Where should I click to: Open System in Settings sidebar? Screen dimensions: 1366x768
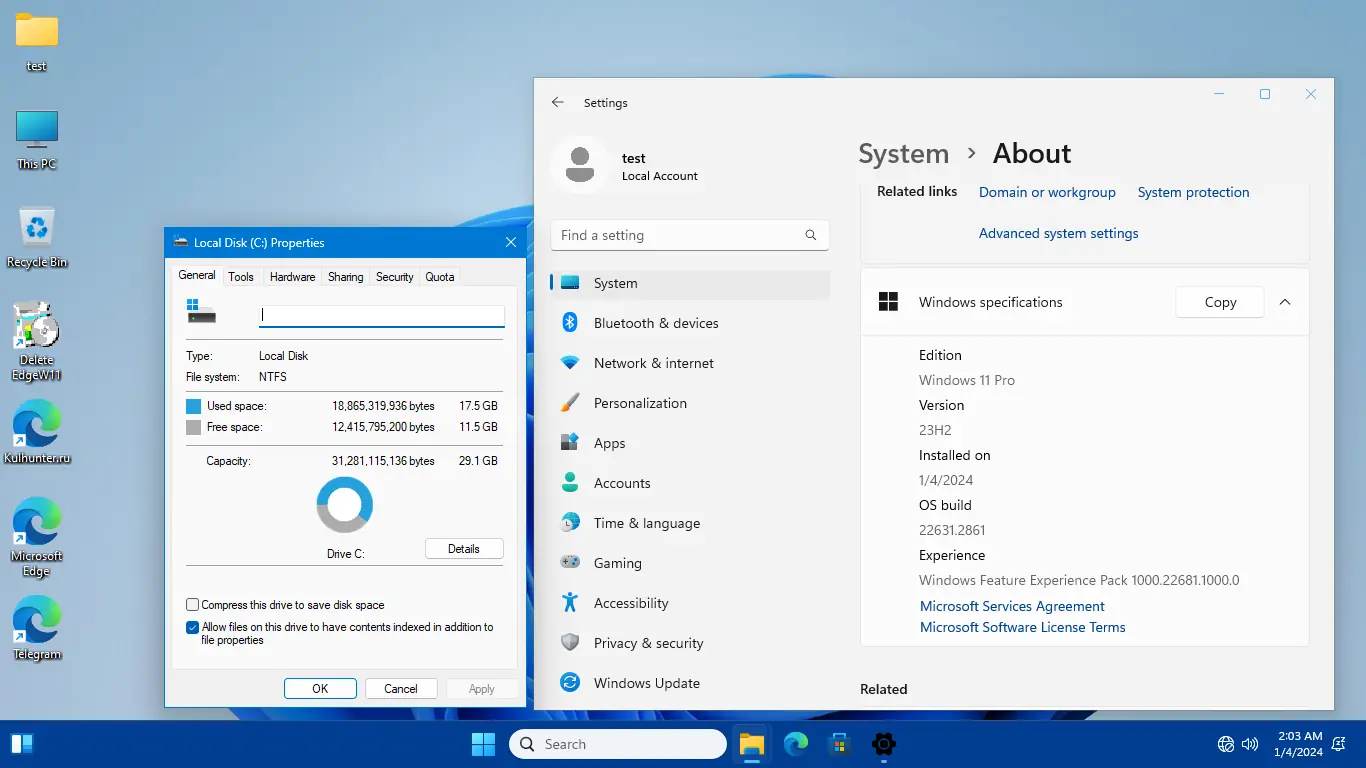tap(690, 283)
